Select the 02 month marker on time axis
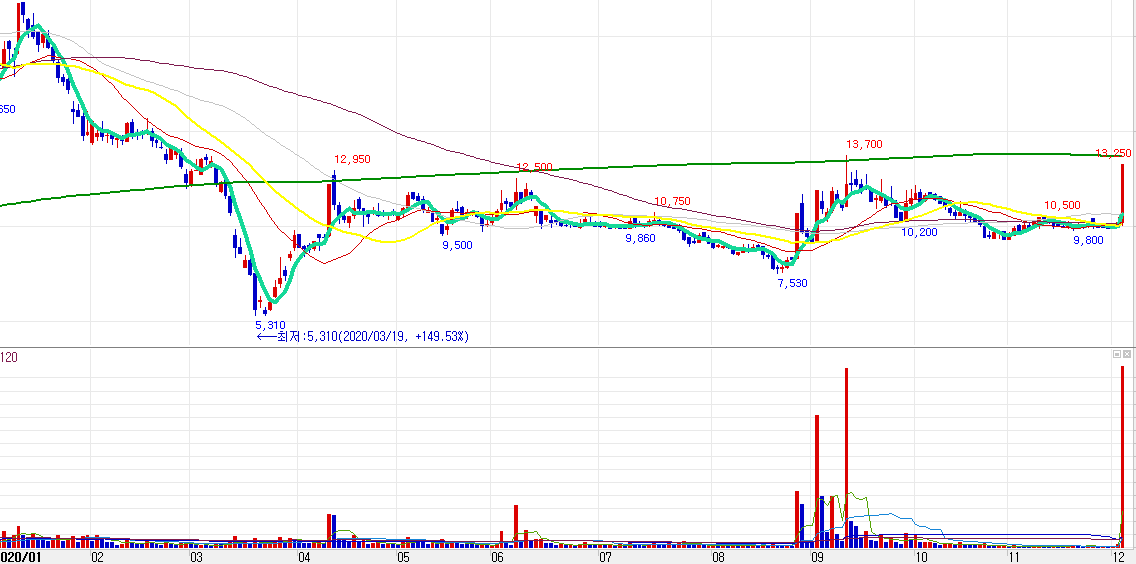1136x564 pixels. (96, 557)
